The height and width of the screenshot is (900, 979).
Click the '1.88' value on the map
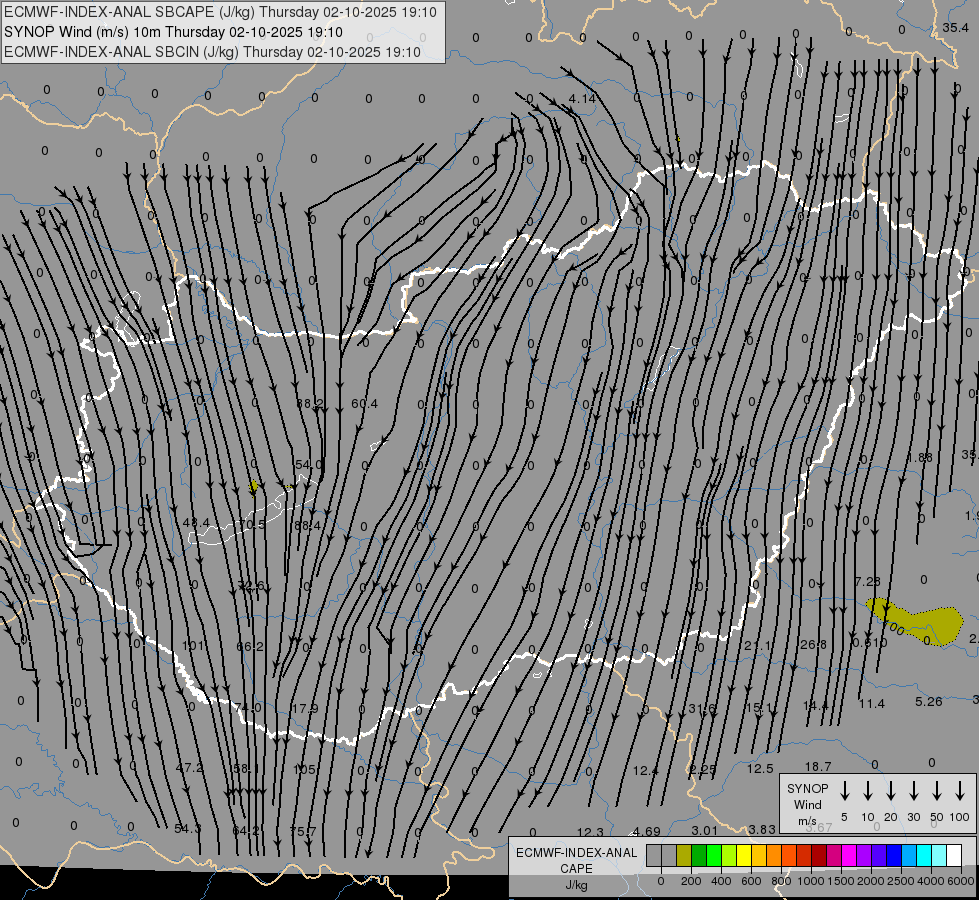tap(920, 458)
